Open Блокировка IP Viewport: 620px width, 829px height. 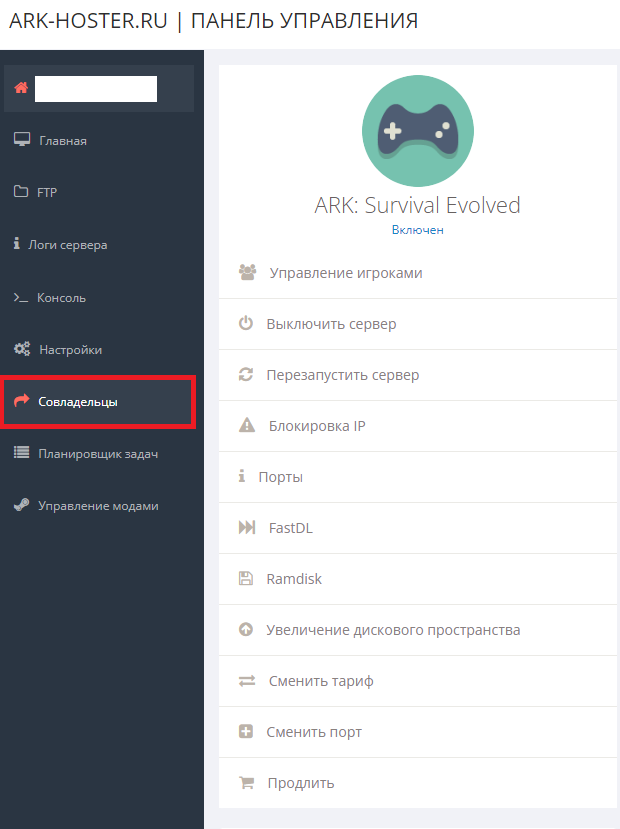[418, 426]
